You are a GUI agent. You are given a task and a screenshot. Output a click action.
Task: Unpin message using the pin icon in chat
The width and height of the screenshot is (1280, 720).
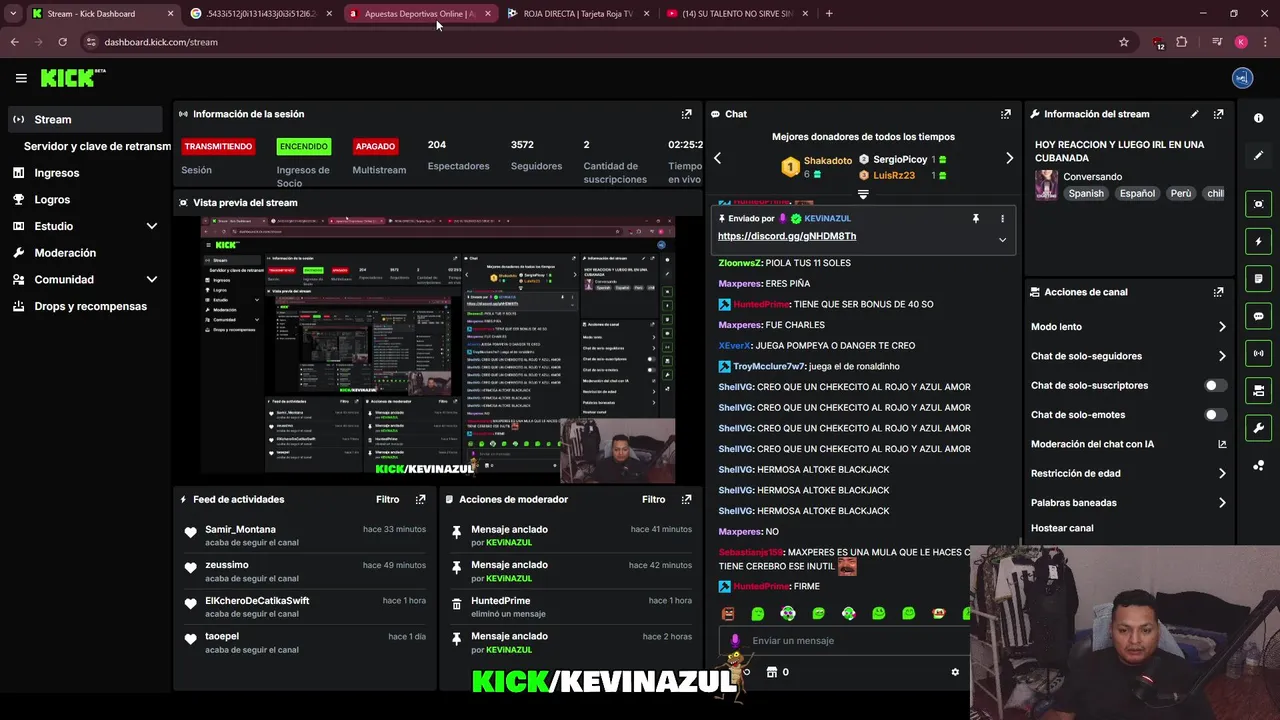coord(976,218)
